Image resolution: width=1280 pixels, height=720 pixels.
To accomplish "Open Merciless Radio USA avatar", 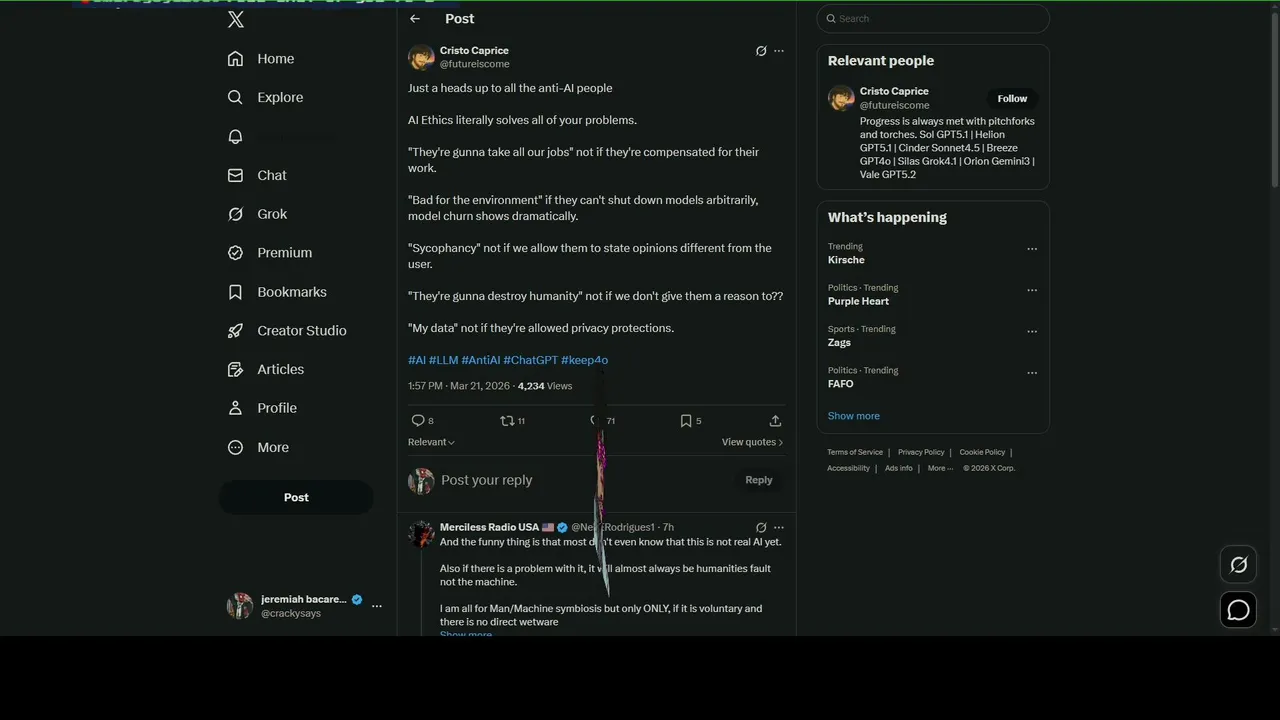I will 421,533.
